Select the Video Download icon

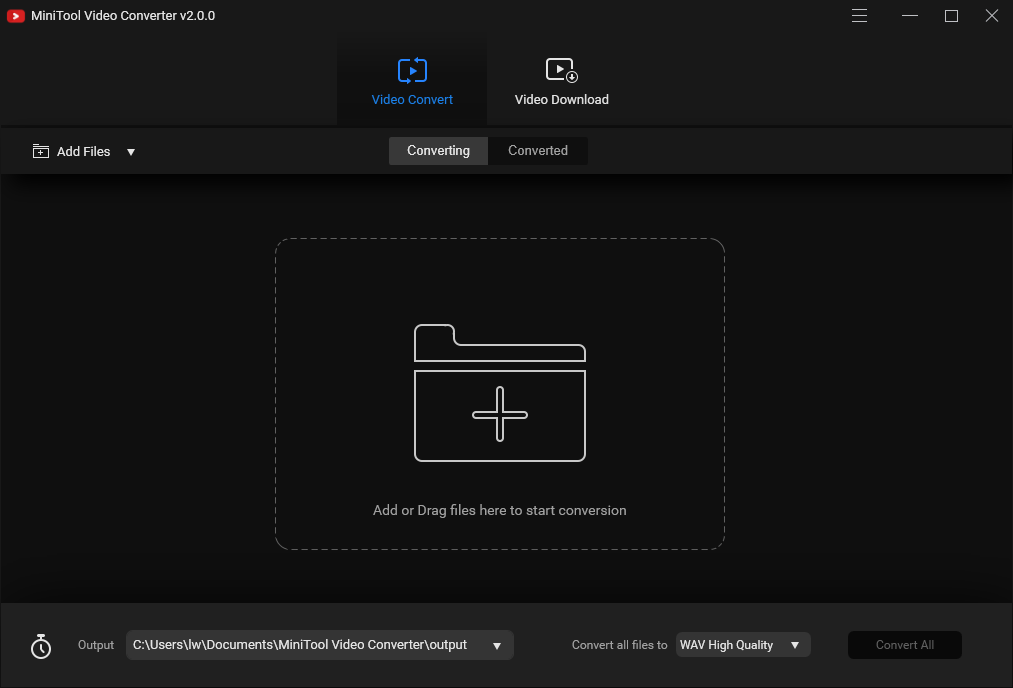tap(561, 70)
